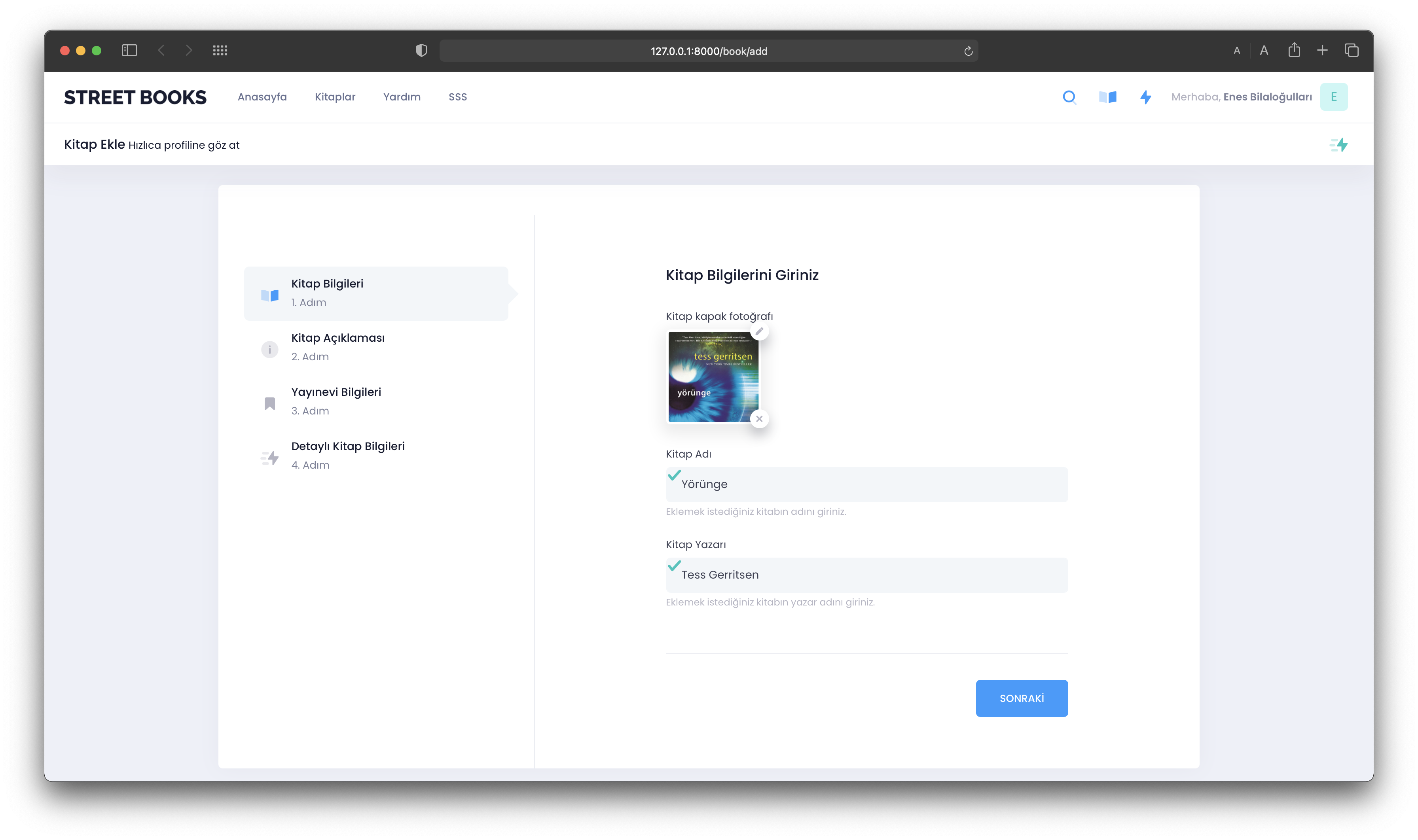Click the SONRAKİ button
The width and height of the screenshot is (1418, 840).
point(1022,698)
